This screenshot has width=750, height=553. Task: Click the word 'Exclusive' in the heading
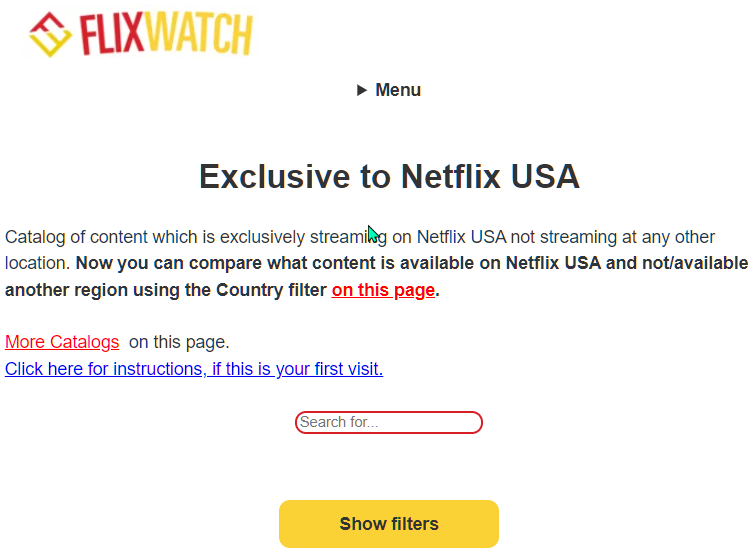[275, 177]
